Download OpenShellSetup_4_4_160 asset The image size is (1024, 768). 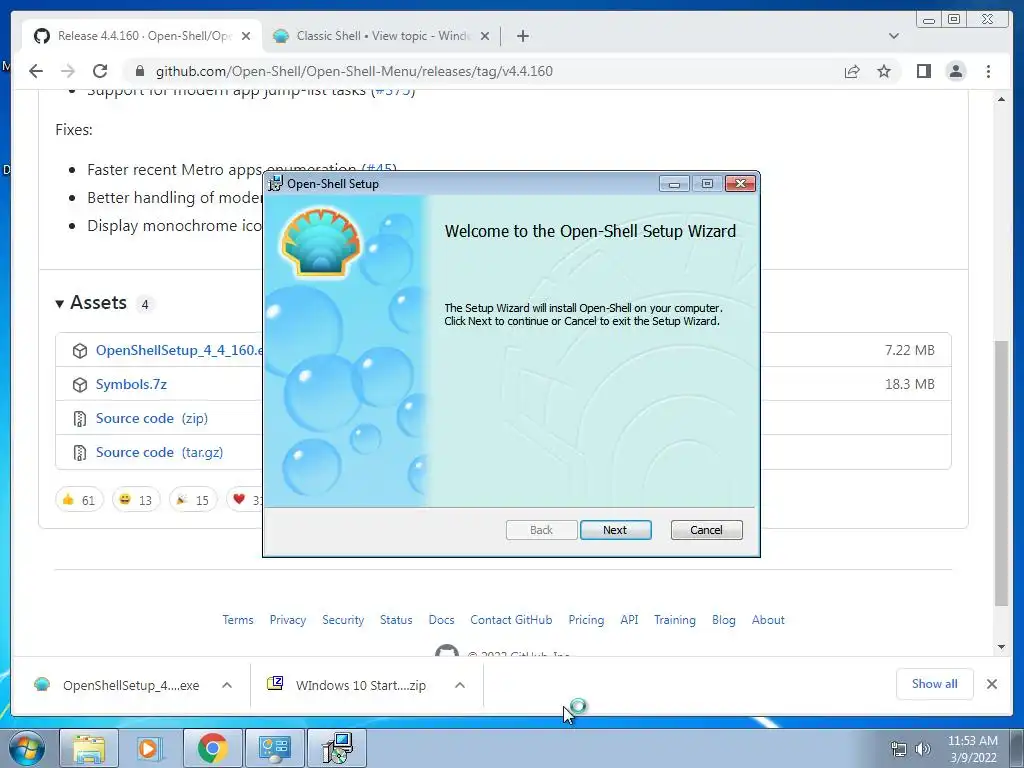[x=179, y=350]
